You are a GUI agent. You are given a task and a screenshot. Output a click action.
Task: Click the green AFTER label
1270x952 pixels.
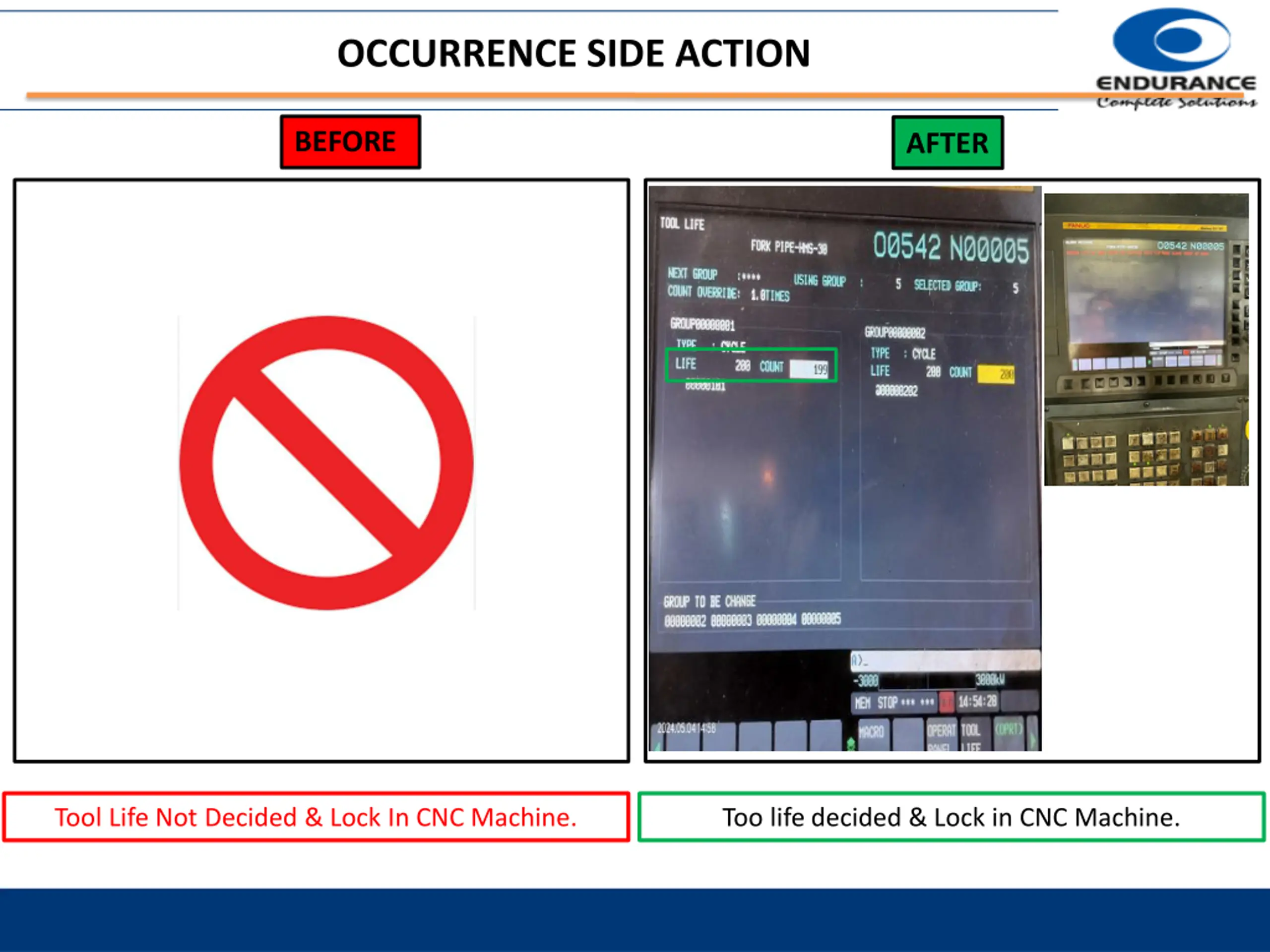point(948,143)
